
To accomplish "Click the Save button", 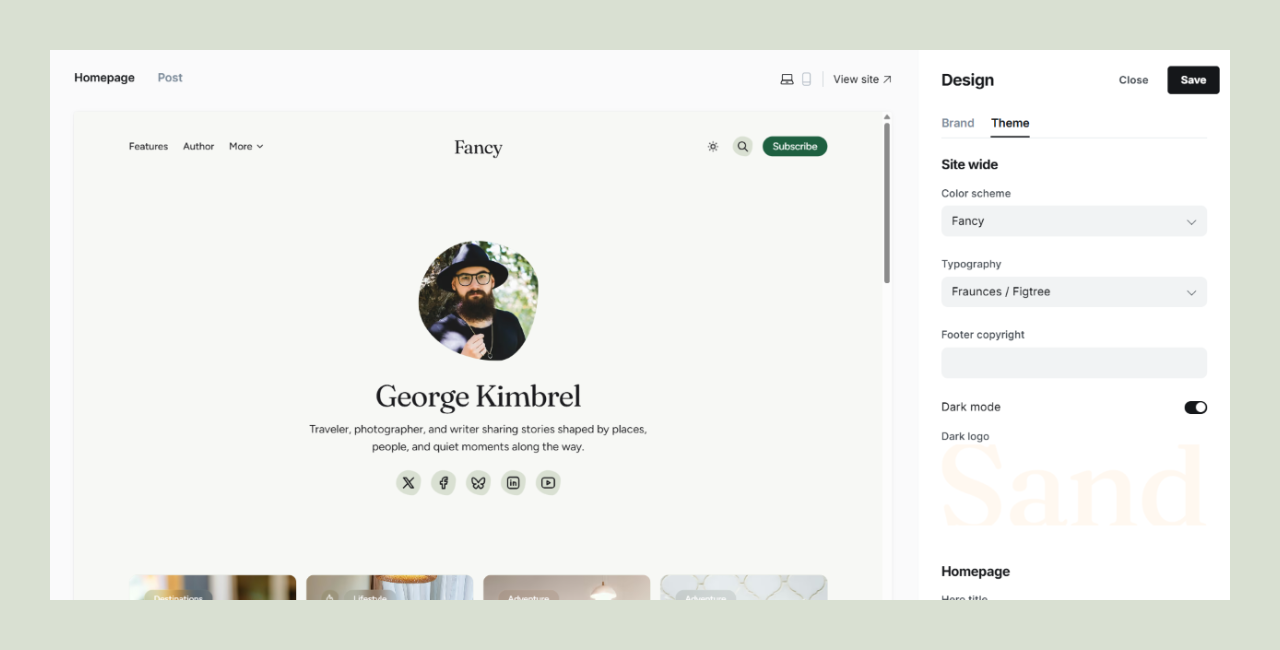I will pos(1193,80).
